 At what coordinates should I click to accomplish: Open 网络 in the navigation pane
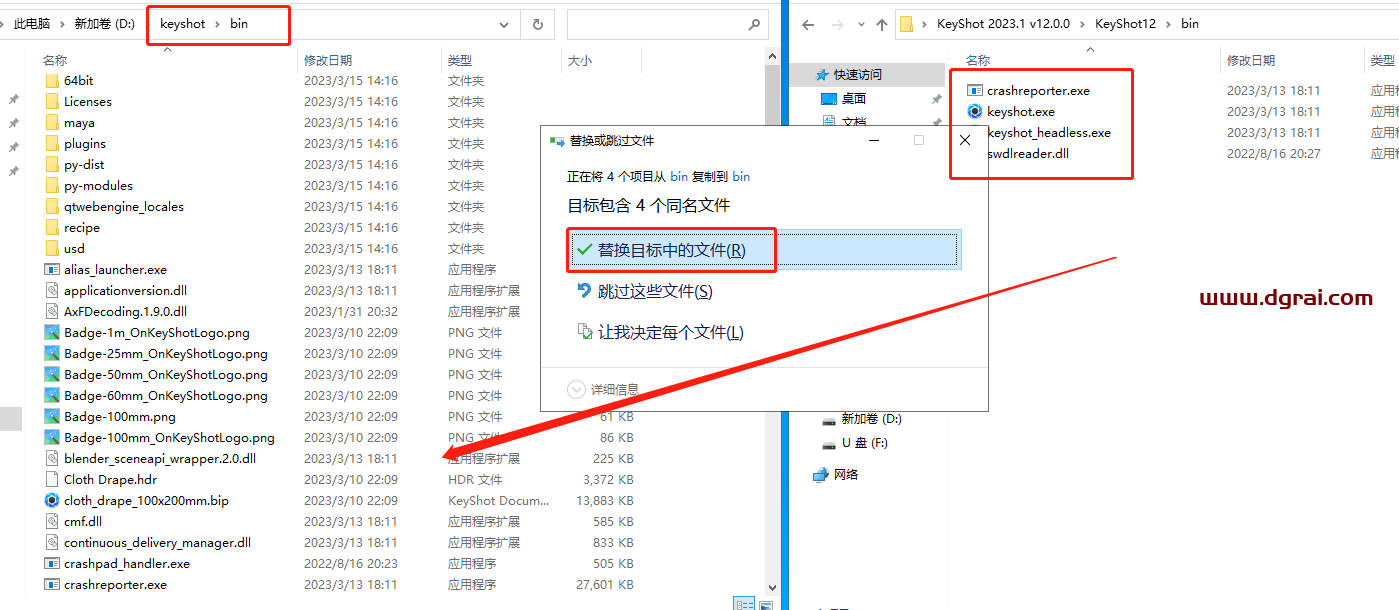(x=845, y=474)
